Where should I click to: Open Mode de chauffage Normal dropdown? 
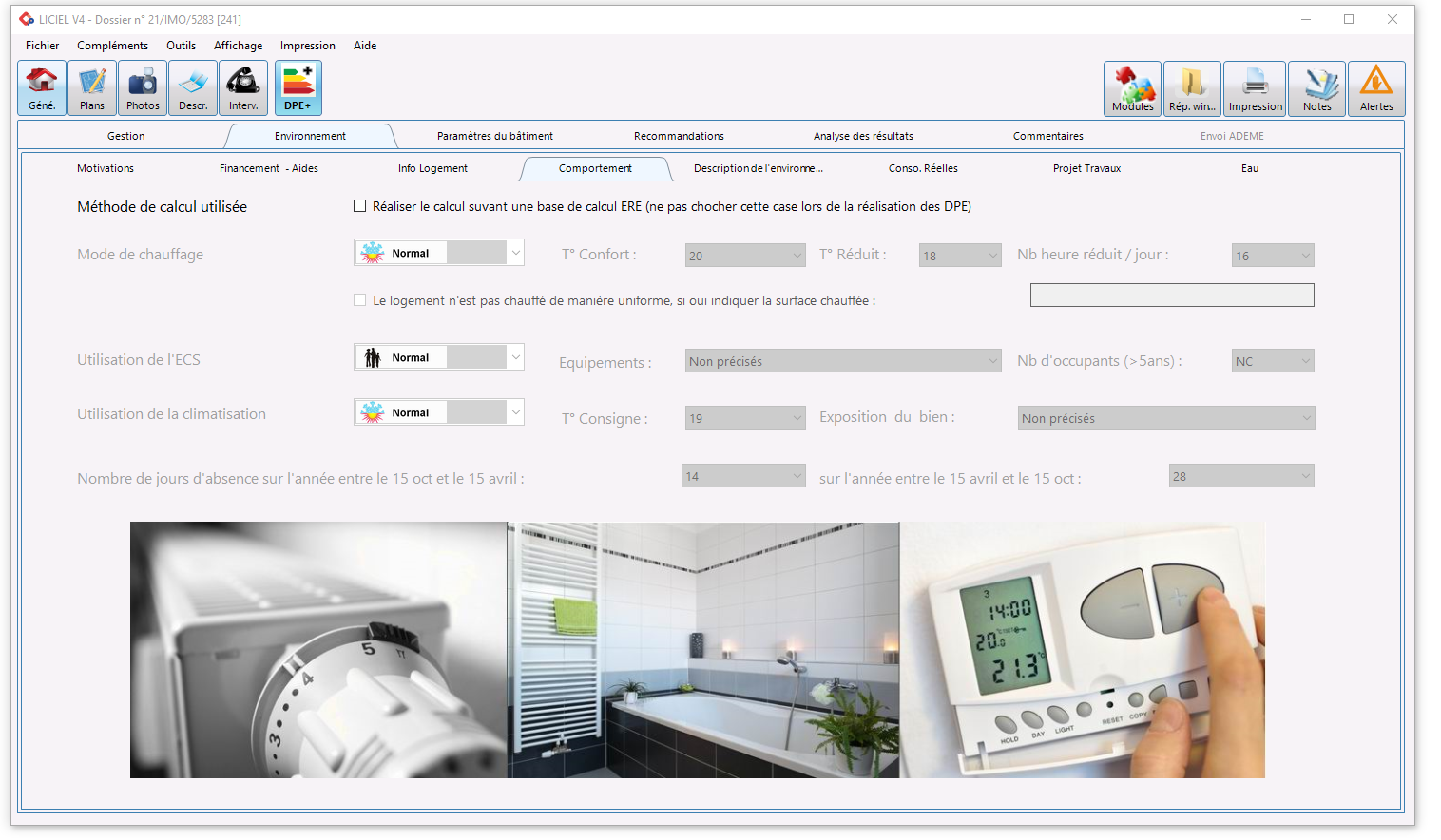(x=439, y=253)
